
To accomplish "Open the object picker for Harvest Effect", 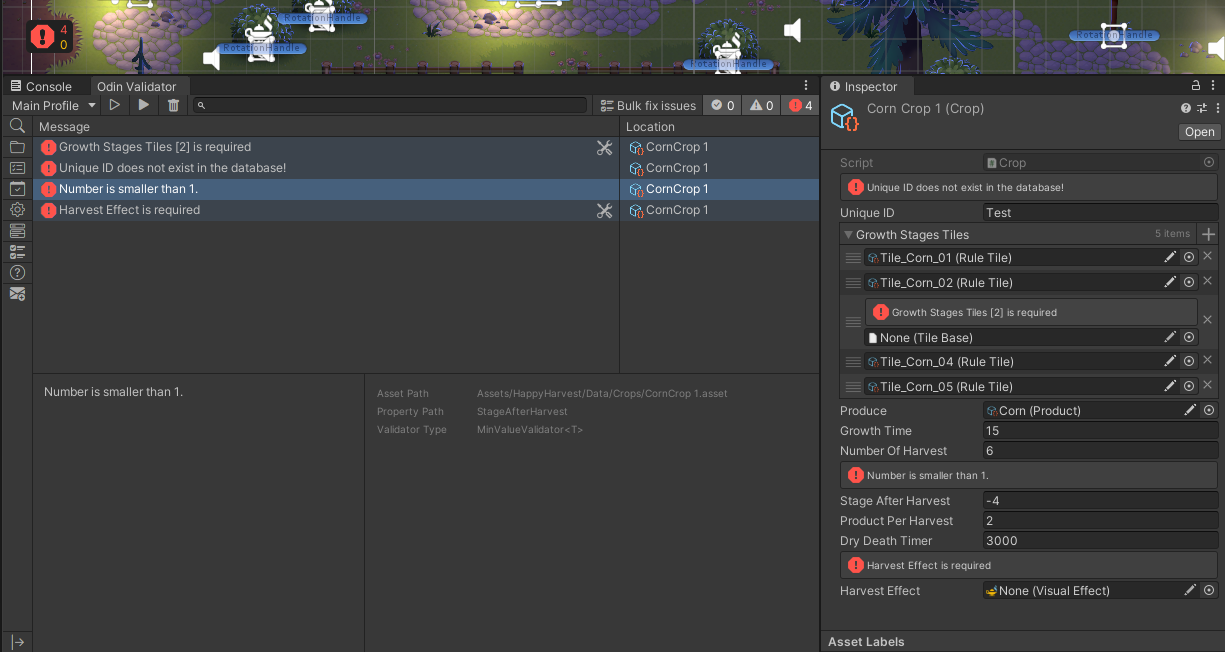I will pyautogui.click(x=1209, y=591).
